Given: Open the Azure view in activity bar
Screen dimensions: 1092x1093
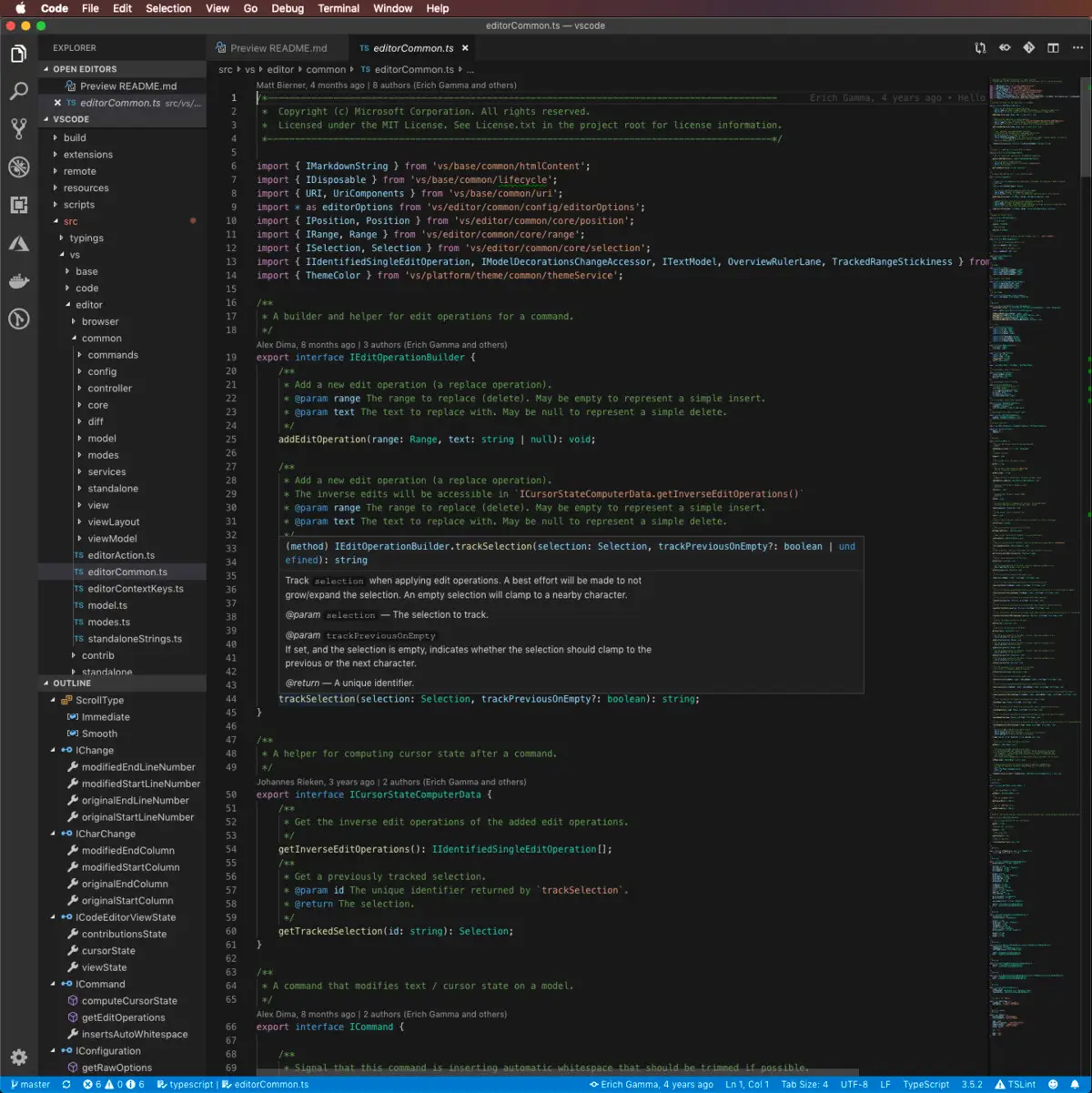Looking at the screenshot, I should [x=18, y=243].
